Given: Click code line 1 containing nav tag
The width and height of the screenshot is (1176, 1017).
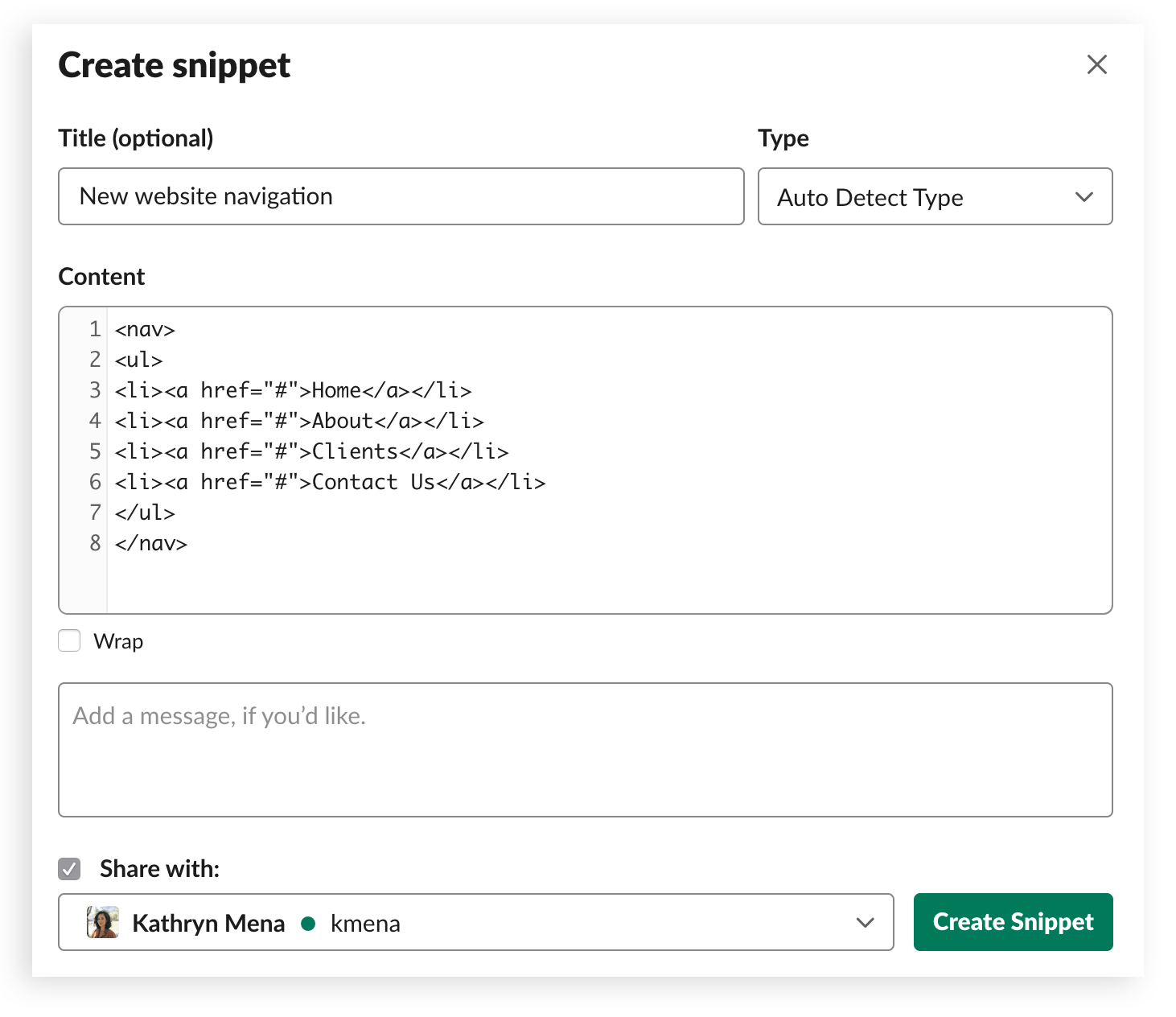Looking at the screenshot, I should [x=146, y=330].
